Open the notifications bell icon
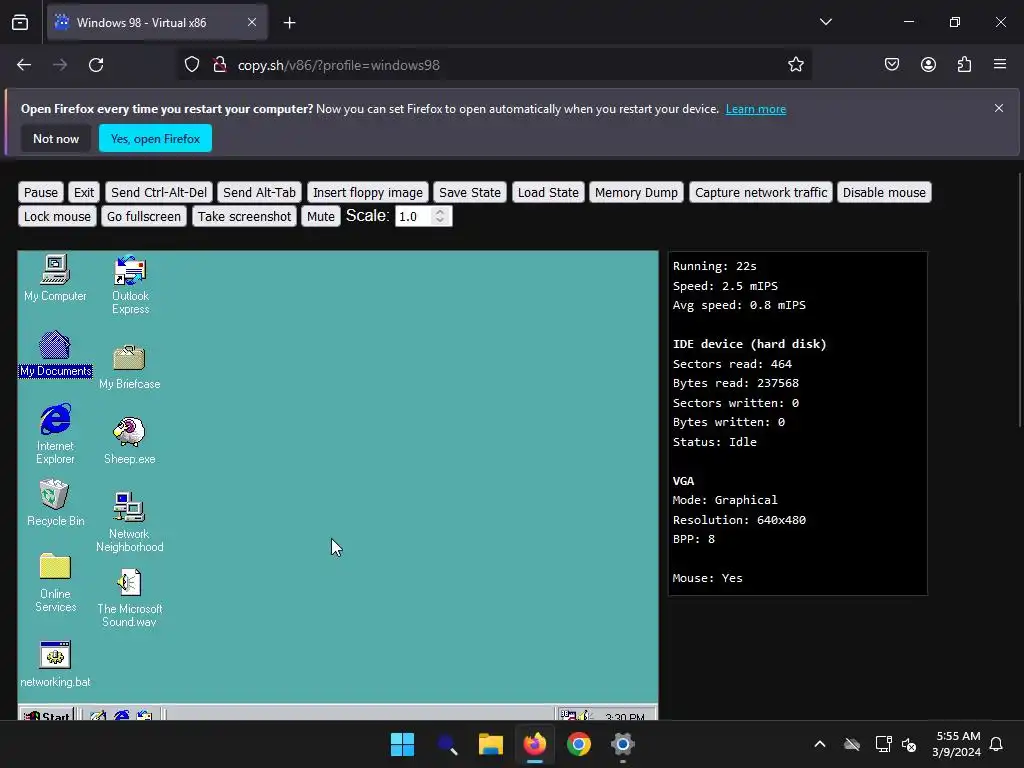1024x768 pixels. pos(997,744)
